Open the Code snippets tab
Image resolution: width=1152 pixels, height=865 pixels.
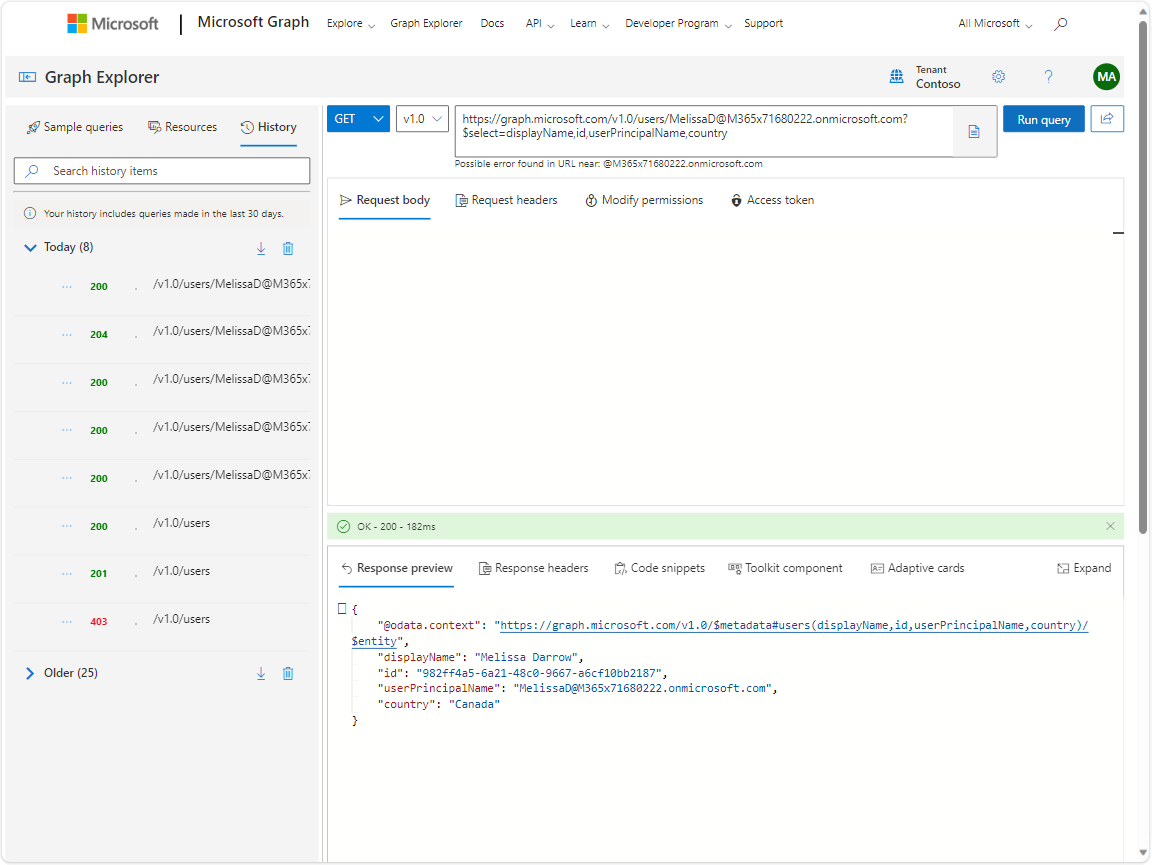tap(660, 568)
